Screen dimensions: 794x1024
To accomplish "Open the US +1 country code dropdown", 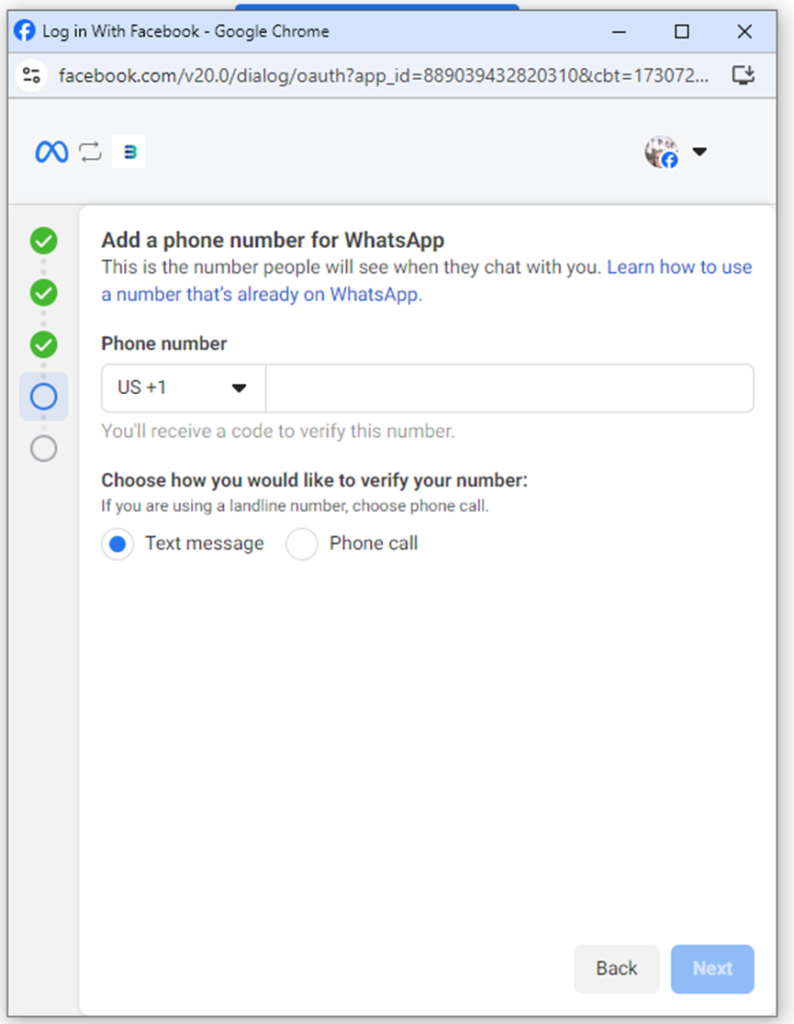I will (183, 388).
